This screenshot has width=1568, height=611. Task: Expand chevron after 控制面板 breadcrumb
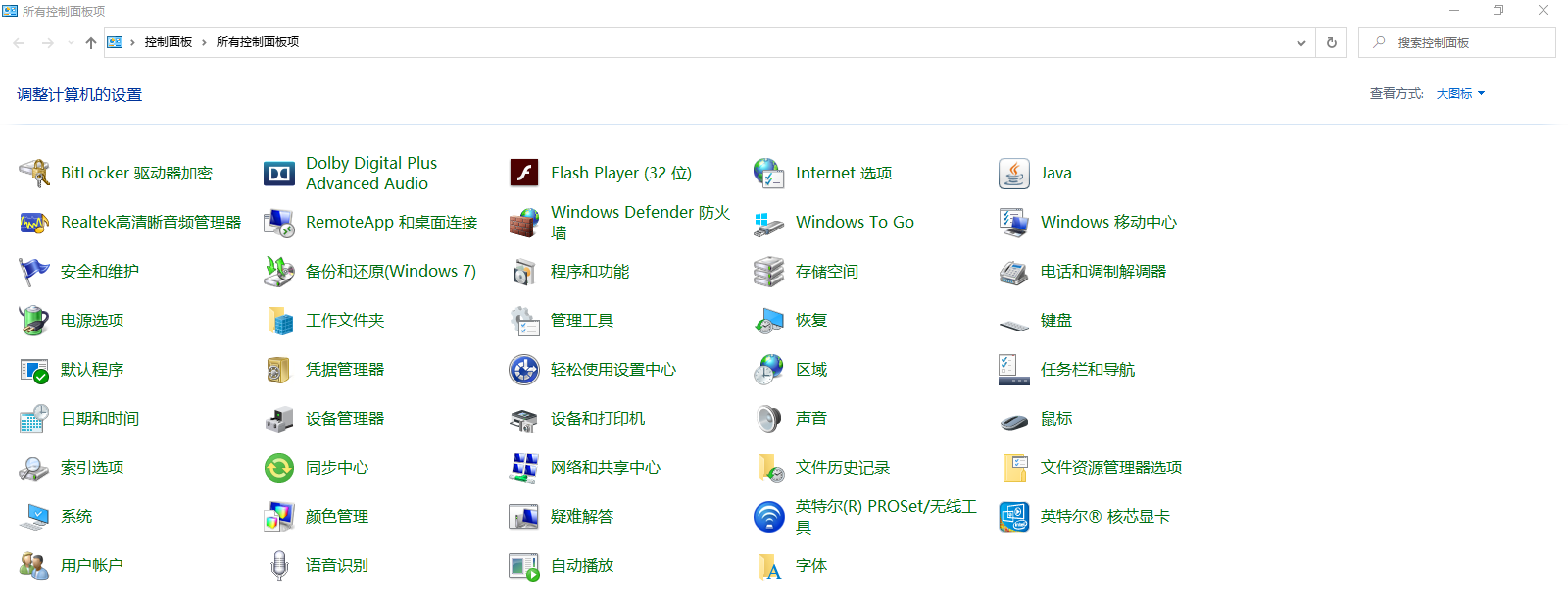coord(204,42)
